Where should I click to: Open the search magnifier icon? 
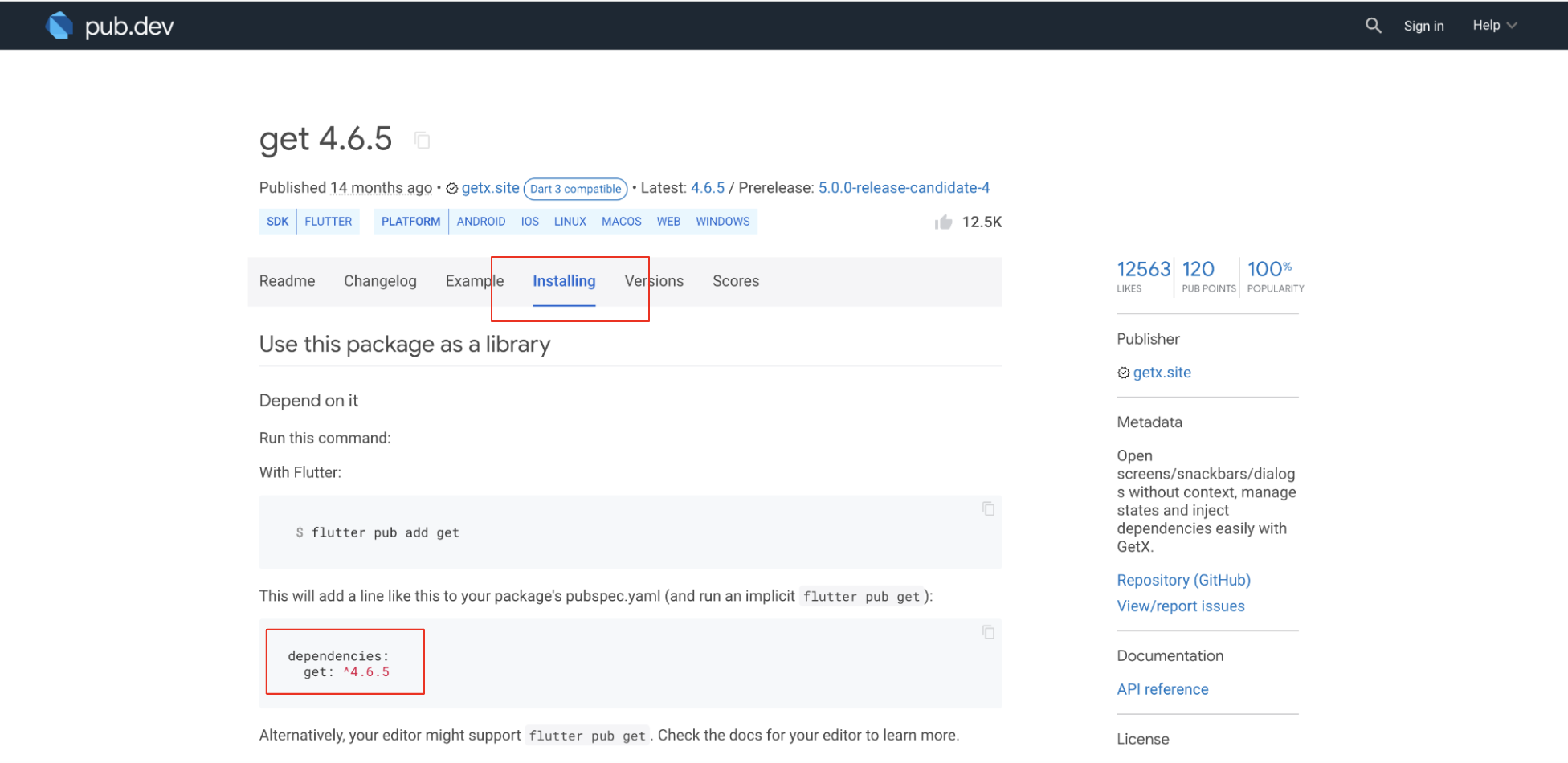1373,26
